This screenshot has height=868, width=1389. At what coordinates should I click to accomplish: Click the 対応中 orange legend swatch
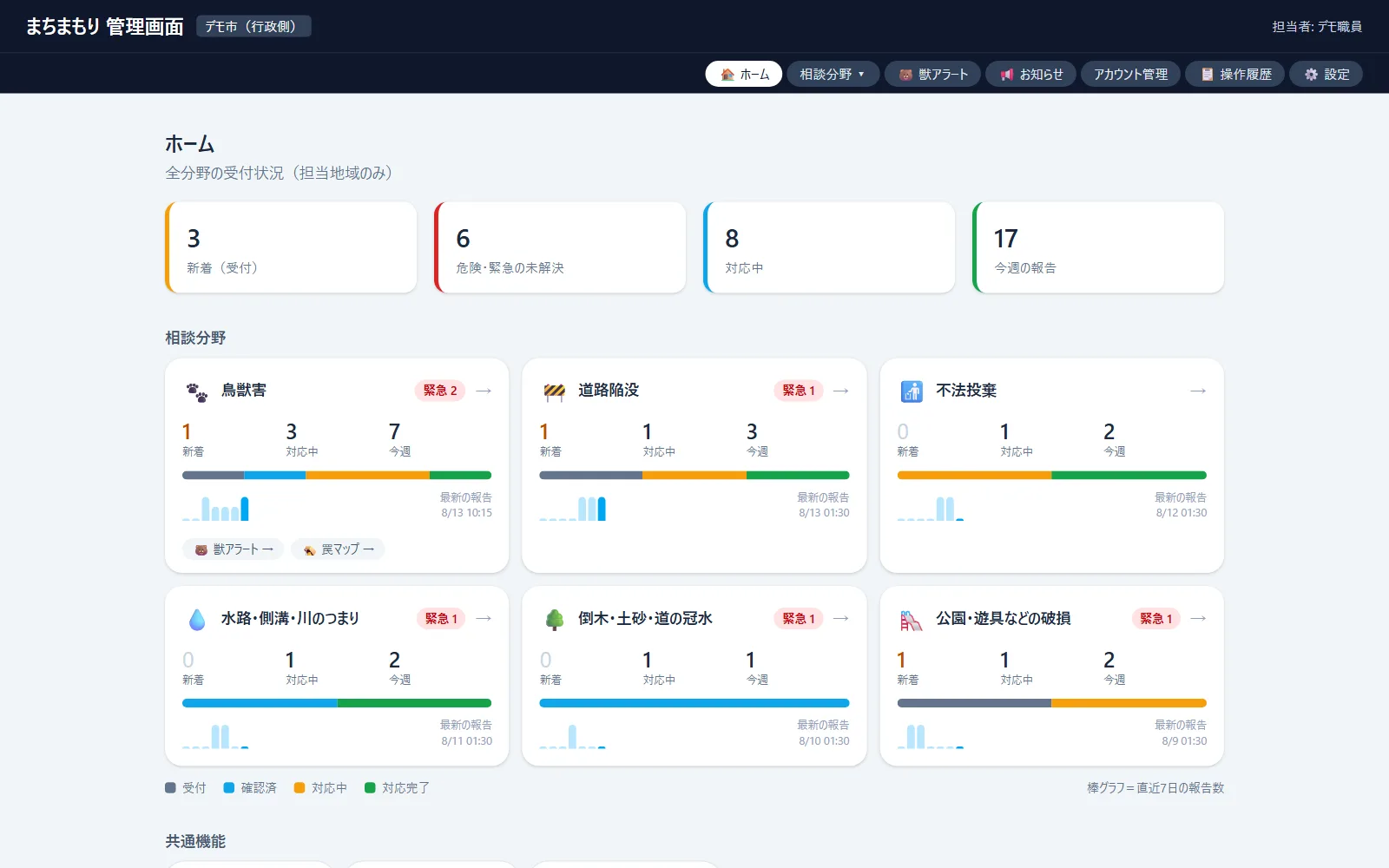pyautogui.click(x=300, y=788)
